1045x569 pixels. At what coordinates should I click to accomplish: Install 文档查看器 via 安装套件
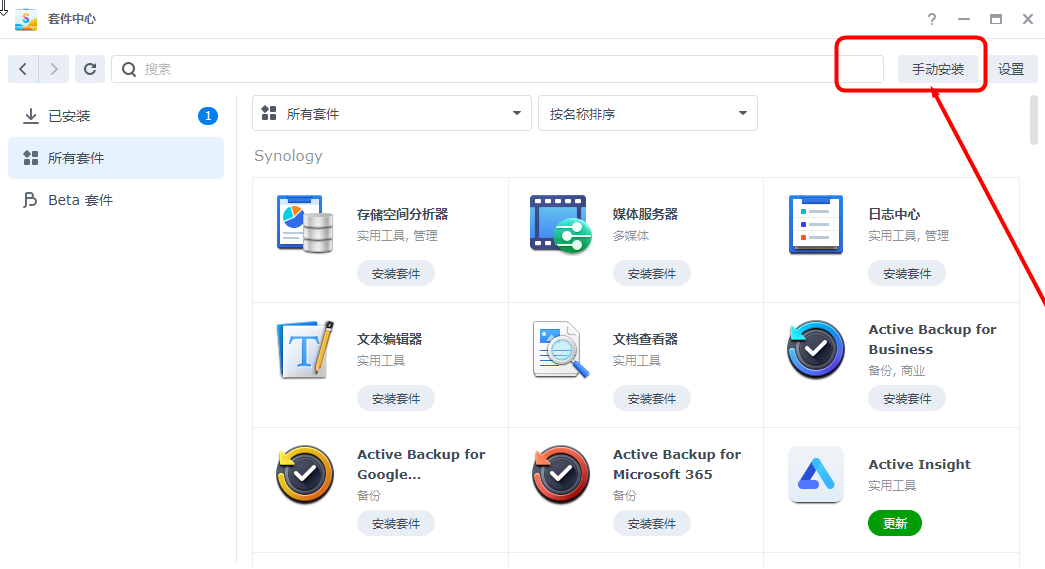point(652,398)
